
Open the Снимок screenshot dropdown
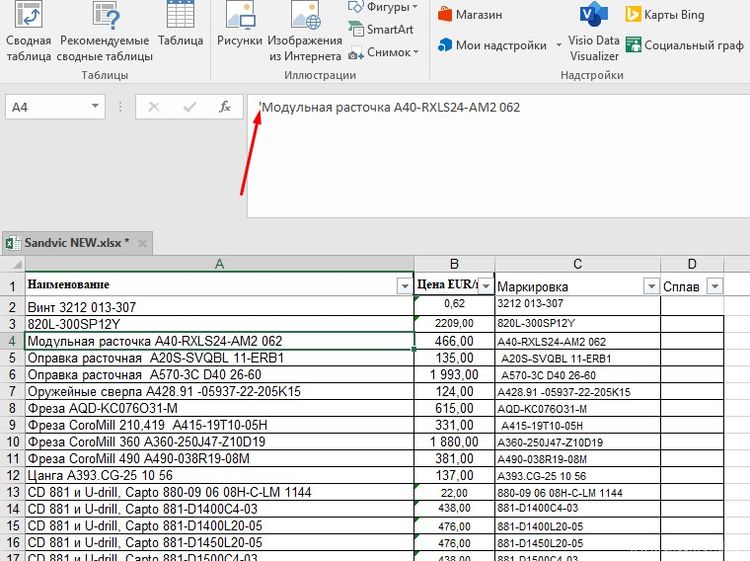tap(384, 52)
